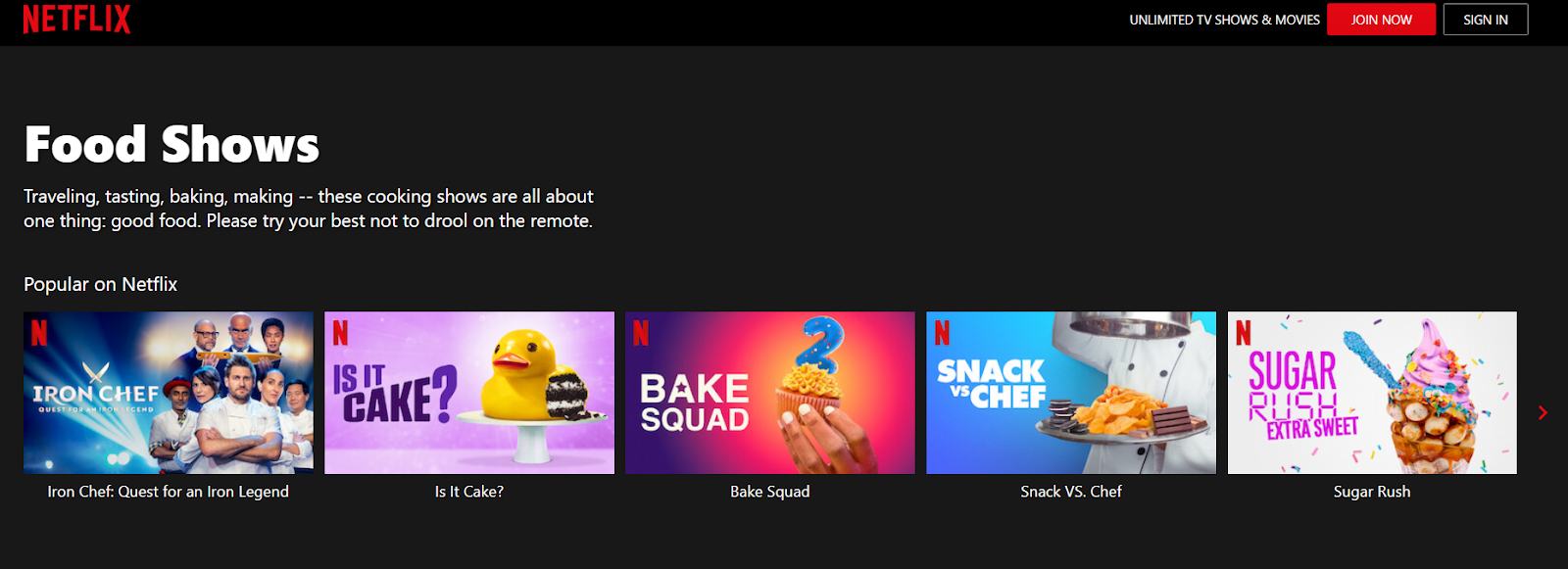Click the N badge on Snack VS Chef
Viewport: 1568px width, 569px height.
tap(942, 333)
